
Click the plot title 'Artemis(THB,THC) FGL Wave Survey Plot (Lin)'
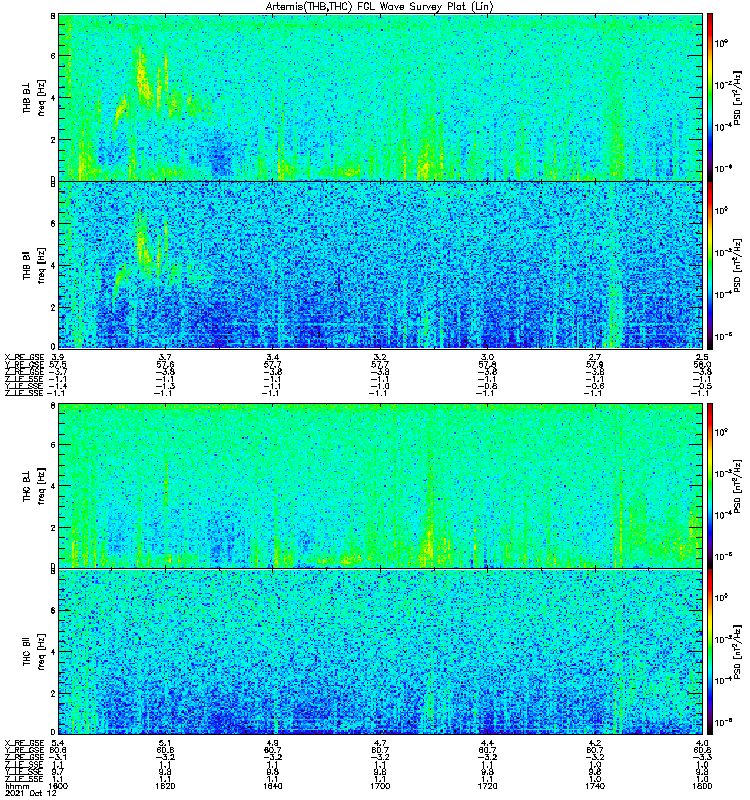click(380, 7)
